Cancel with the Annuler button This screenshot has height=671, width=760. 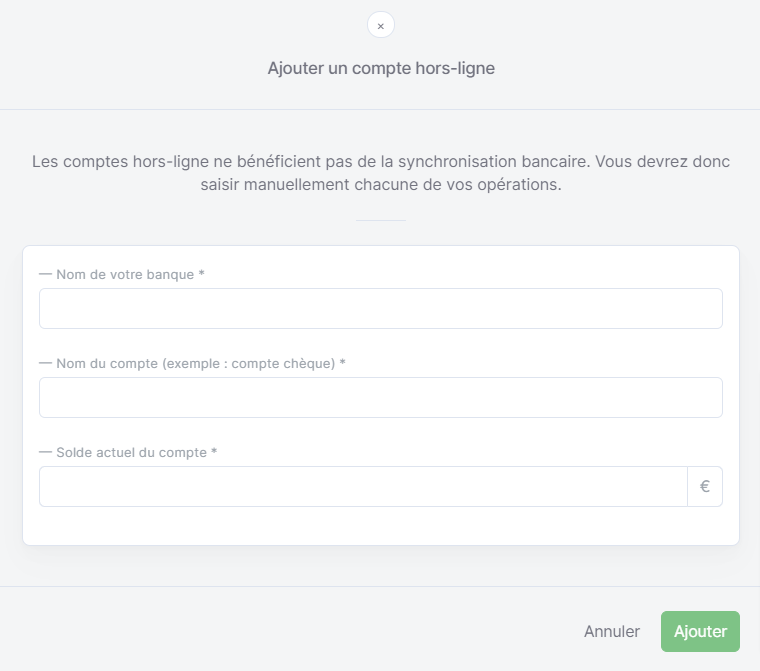[x=612, y=631]
